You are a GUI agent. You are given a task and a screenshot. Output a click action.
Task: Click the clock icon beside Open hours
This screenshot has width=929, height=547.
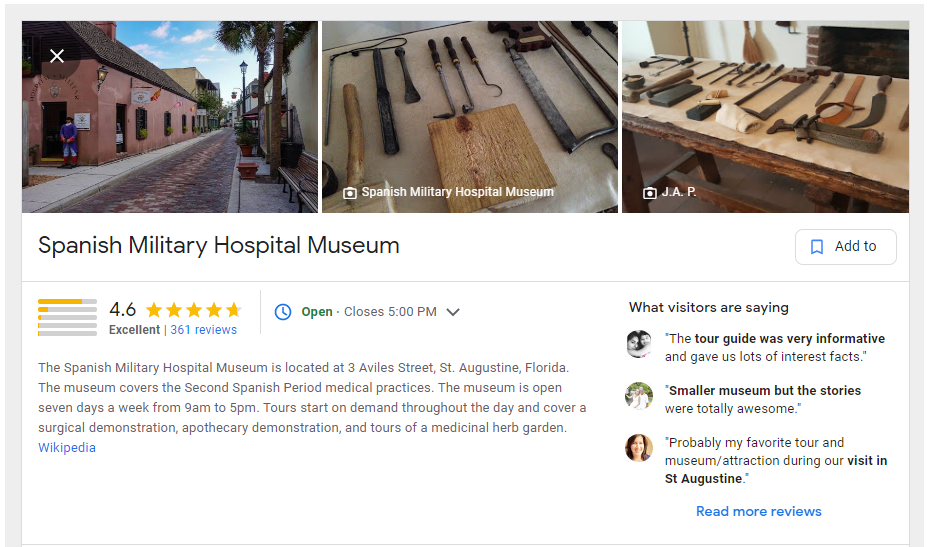tap(283, 312)
